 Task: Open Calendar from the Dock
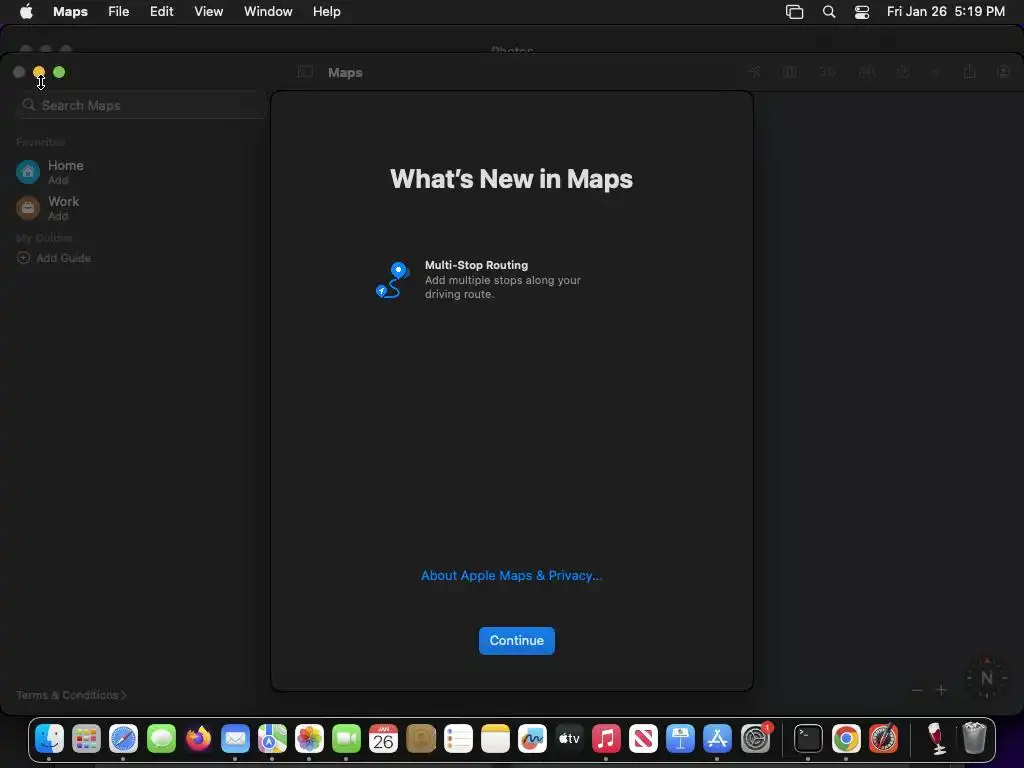pos(383,739)
